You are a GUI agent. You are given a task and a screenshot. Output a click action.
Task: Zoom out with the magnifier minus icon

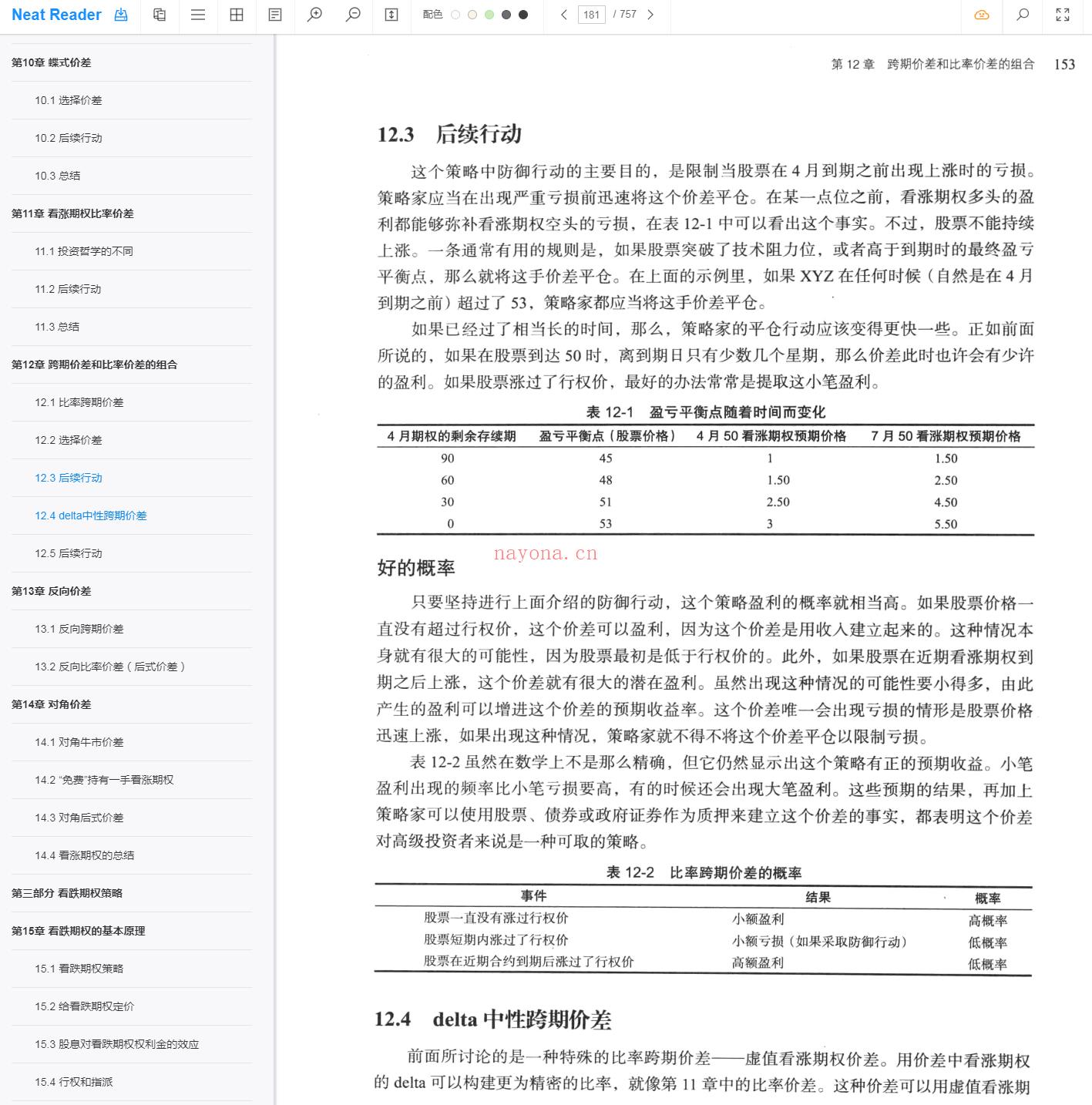point(353,15)
